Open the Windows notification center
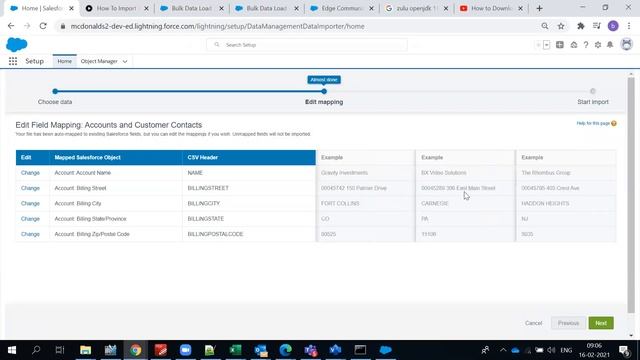This screenshot has height=360, width=640. point(624,350)
